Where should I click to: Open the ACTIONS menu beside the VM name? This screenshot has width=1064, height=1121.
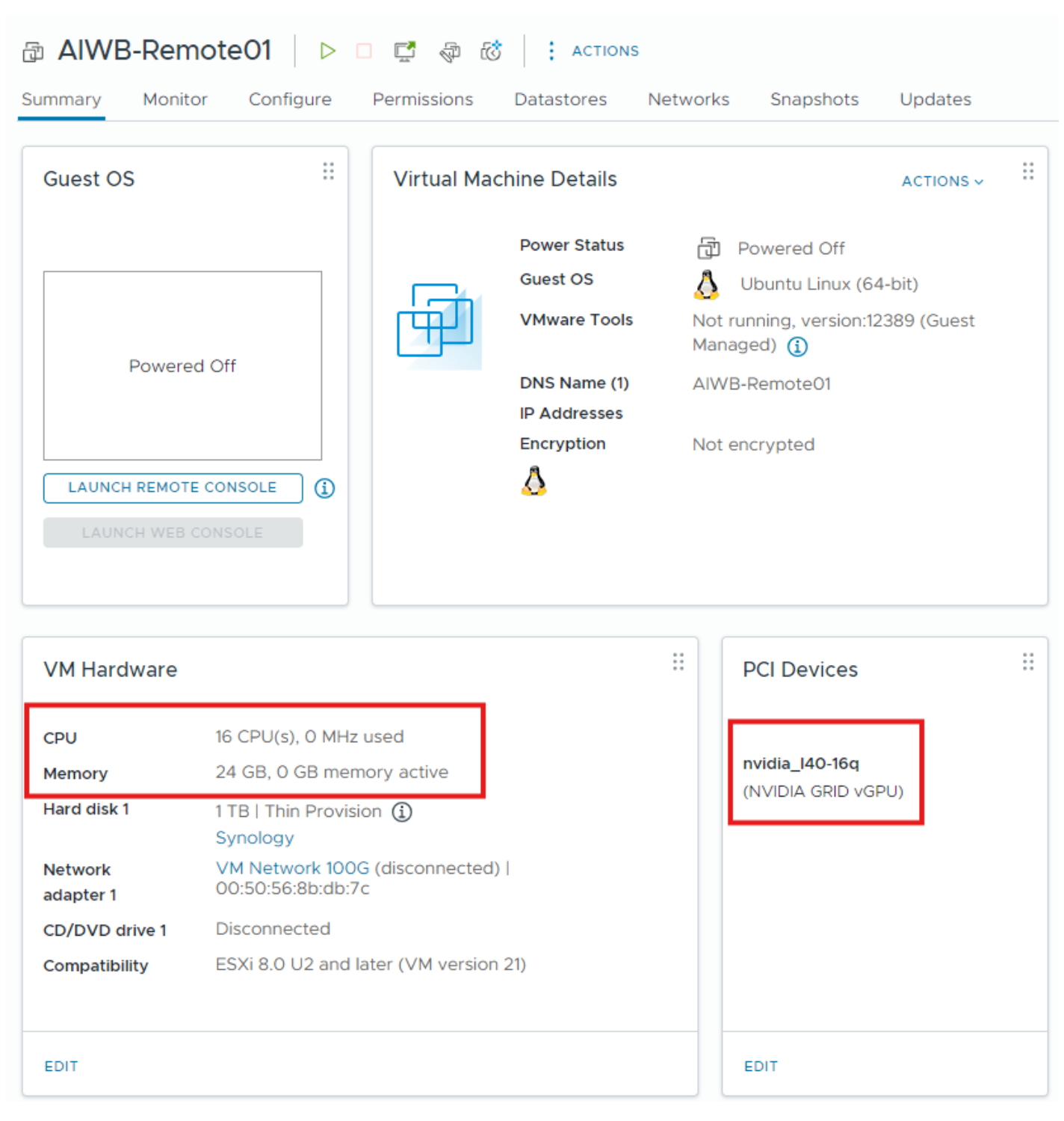pyautogui.click(x=595, y=51)
